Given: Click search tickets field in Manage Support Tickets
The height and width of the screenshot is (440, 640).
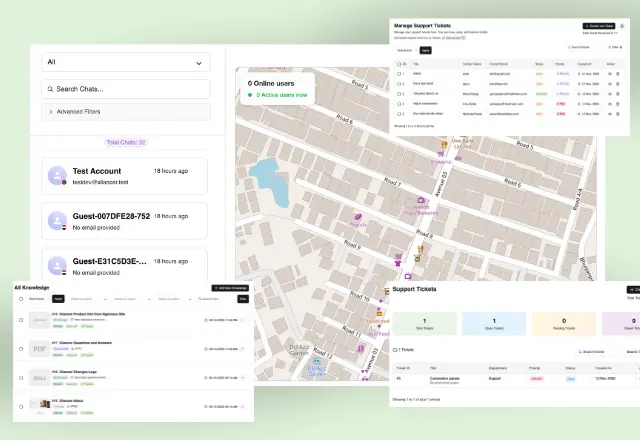Looking at the screenshot, I should click(584, 47).
